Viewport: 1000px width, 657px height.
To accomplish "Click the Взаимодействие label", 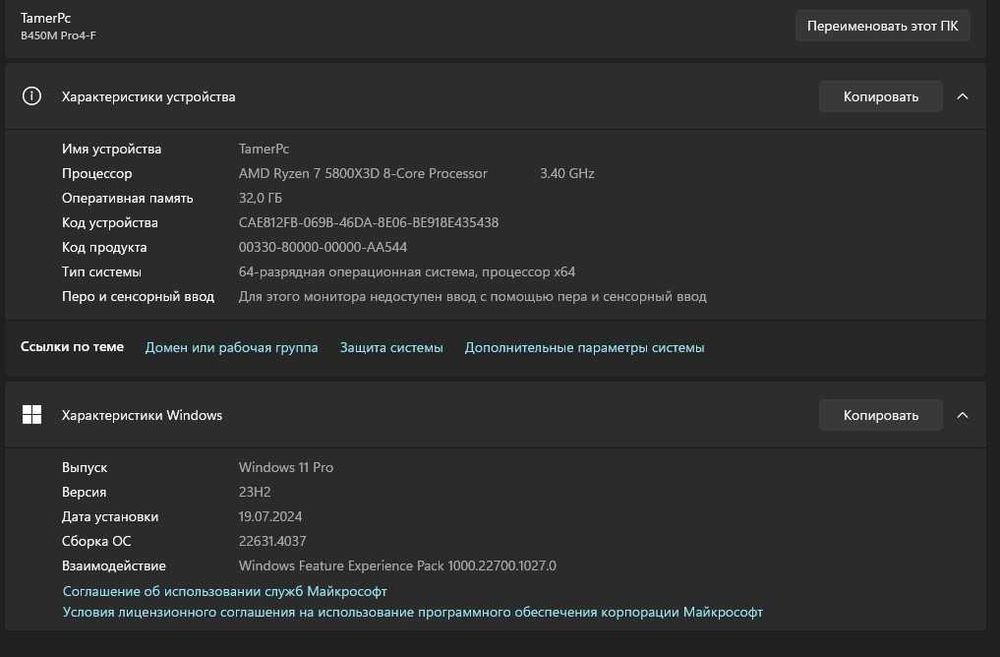I will [114, 566].
